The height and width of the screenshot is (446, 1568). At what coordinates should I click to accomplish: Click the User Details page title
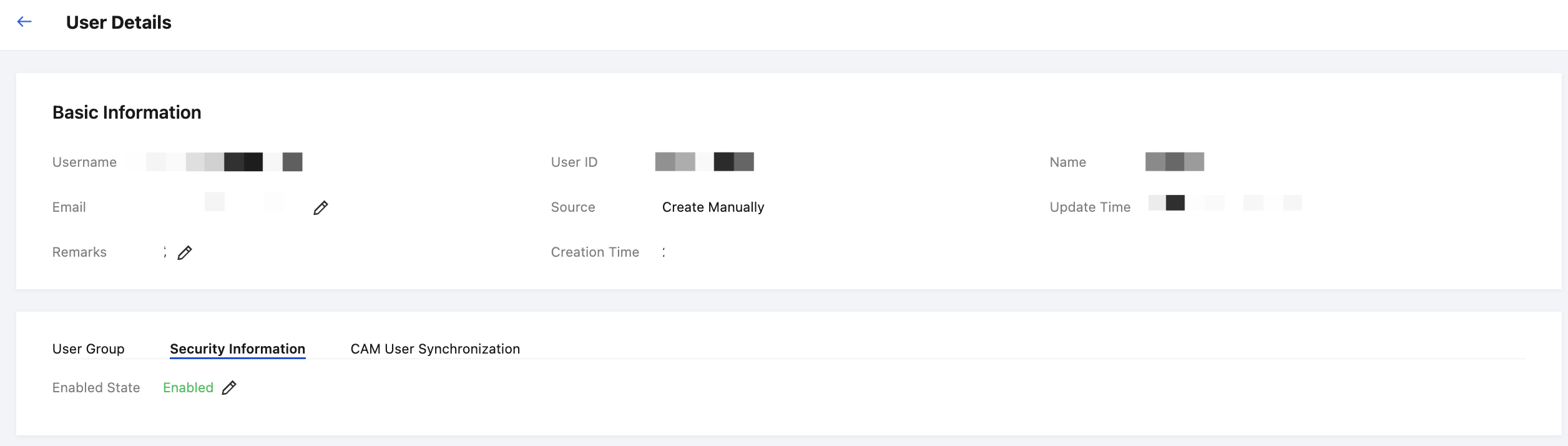pos(119,22)
